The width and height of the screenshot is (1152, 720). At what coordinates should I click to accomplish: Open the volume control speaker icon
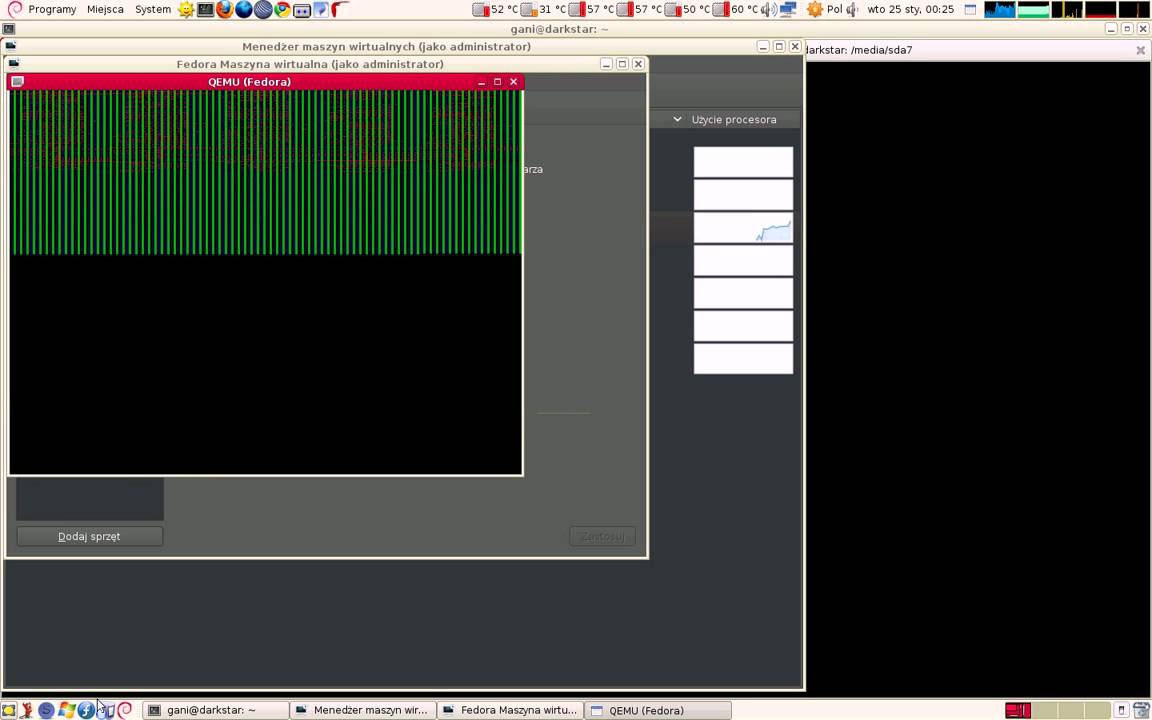[768, 10]
